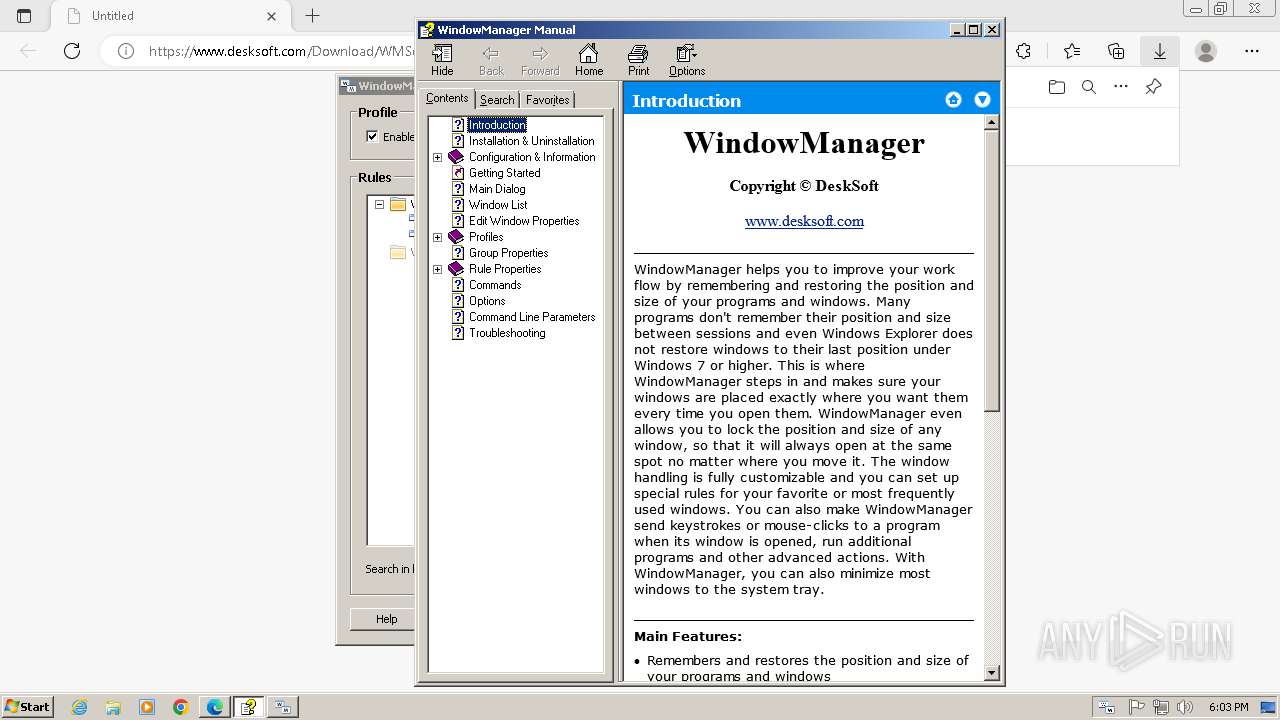Viewport: 1280px width, 720px height.
Task: Toggle the Enable checkbox in WindowManager window
Action: pyautogui.click(x=372, y=137)
